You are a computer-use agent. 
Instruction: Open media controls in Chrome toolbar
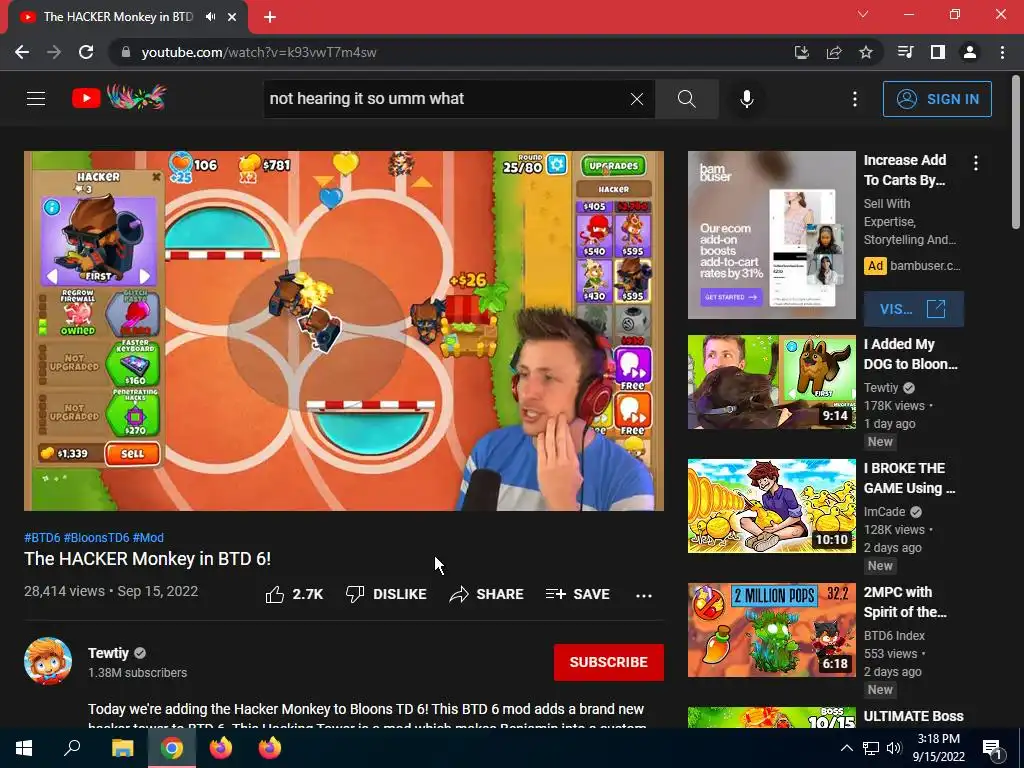[x=905, y=52]
